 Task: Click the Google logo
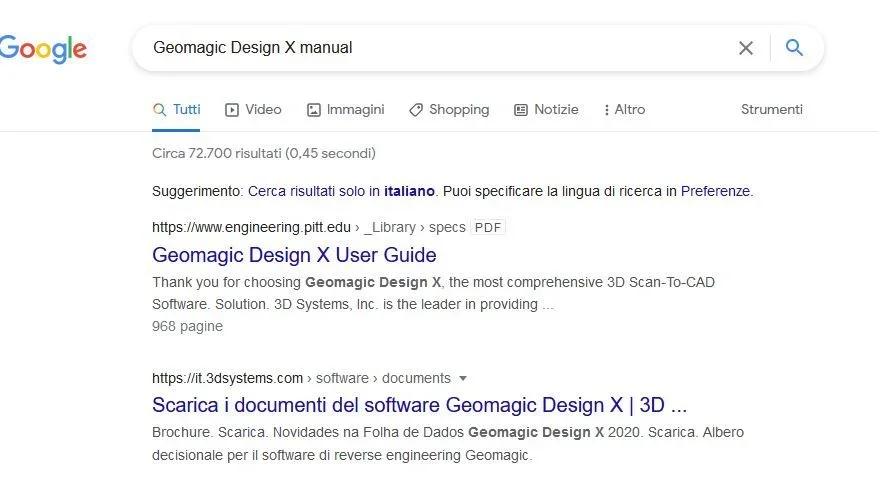43,49
